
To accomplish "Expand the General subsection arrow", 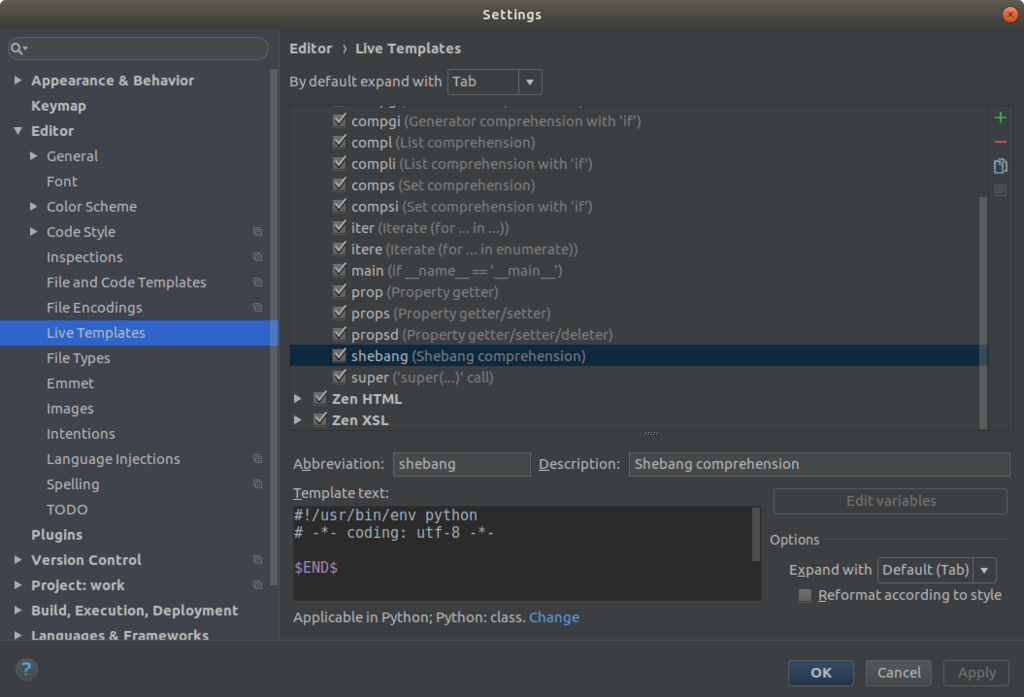I will pos(33,156).
